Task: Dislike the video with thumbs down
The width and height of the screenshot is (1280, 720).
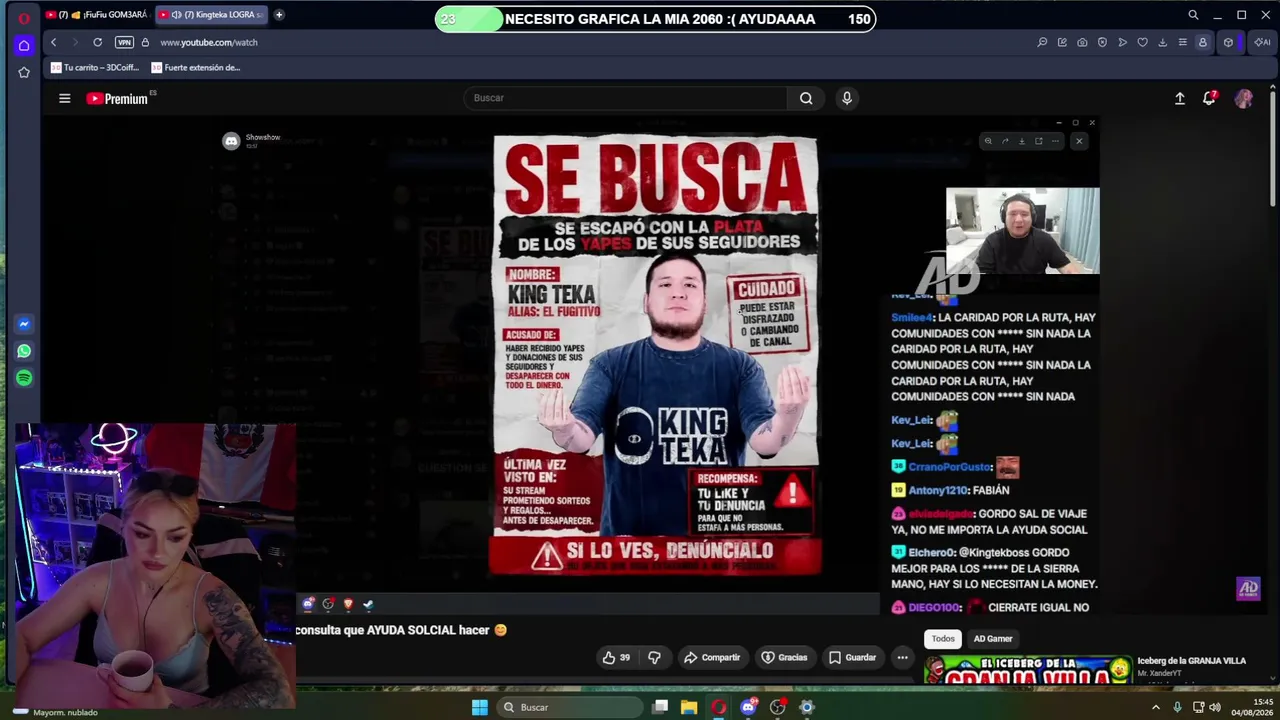Action: pyautogui.click(x=654, y=657)
